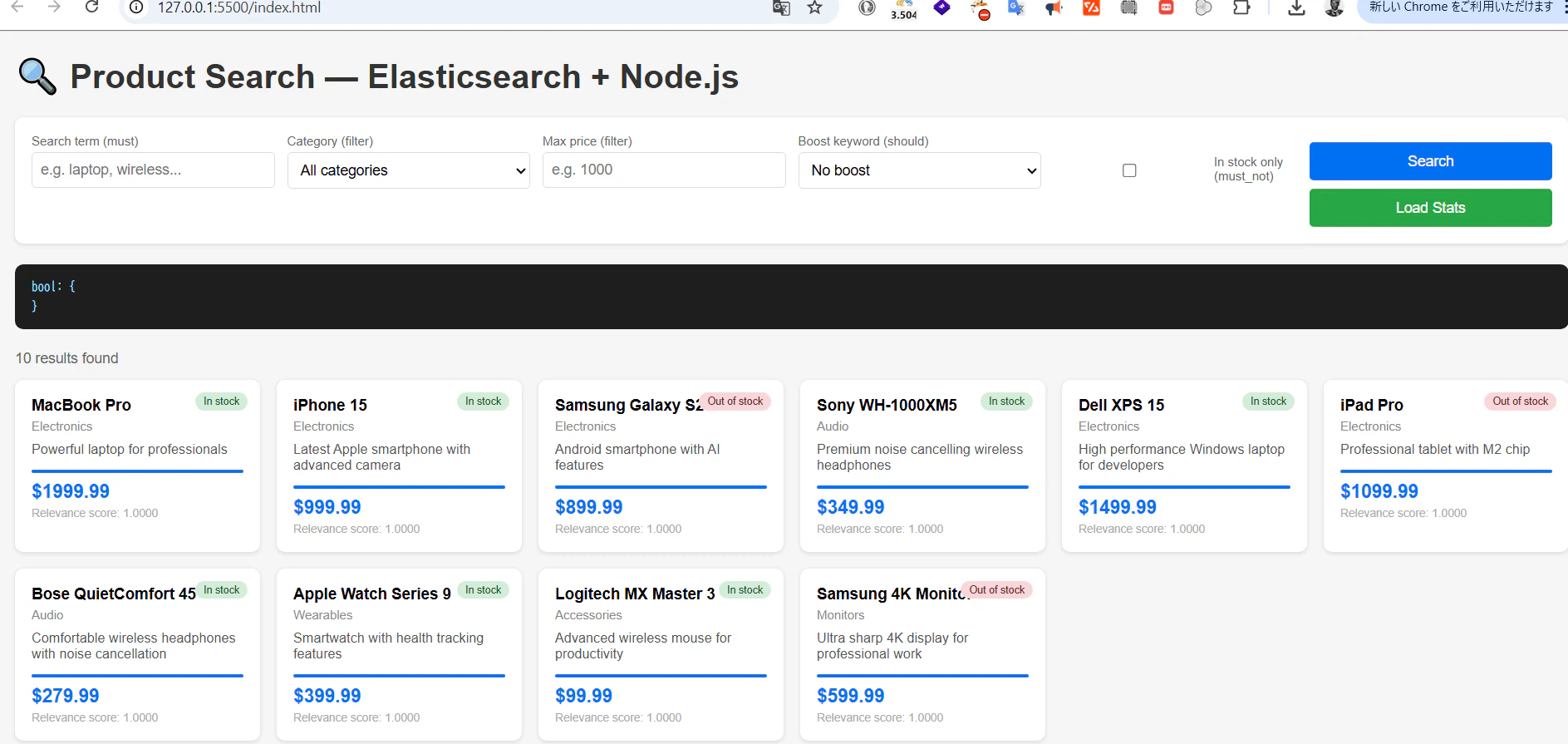Open the Extensions puzzle piece menu
This screenshot has width=1568, height=744.
[1241, 7]
